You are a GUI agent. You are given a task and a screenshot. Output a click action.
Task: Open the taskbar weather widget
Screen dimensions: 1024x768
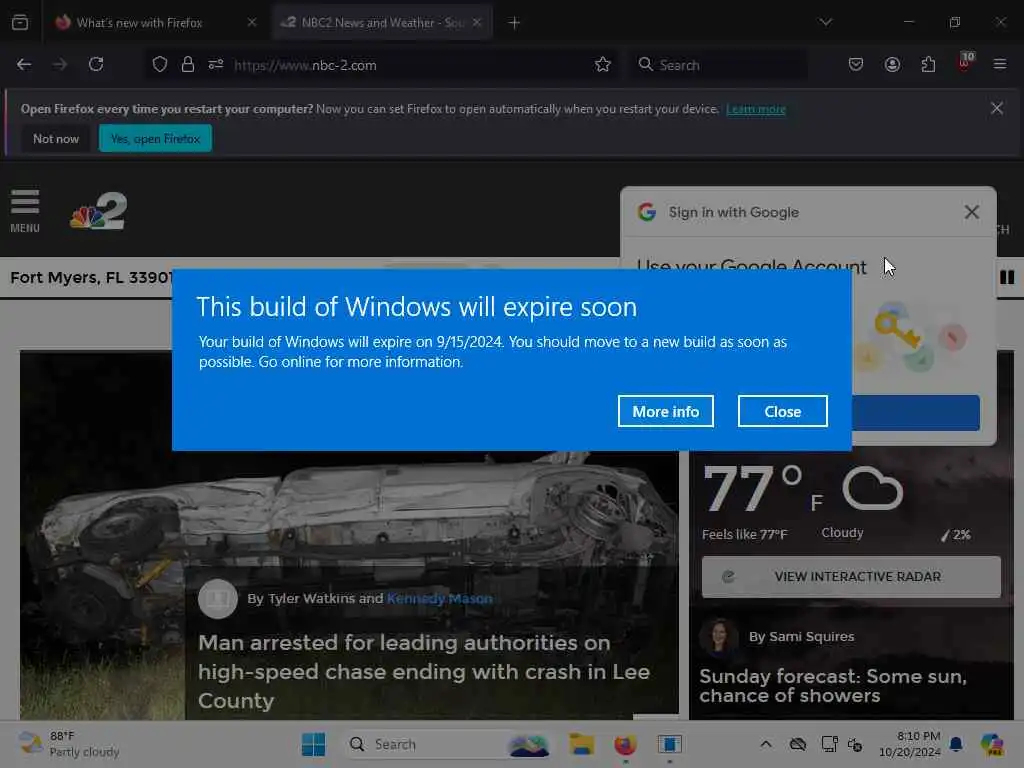pos(69,744)
